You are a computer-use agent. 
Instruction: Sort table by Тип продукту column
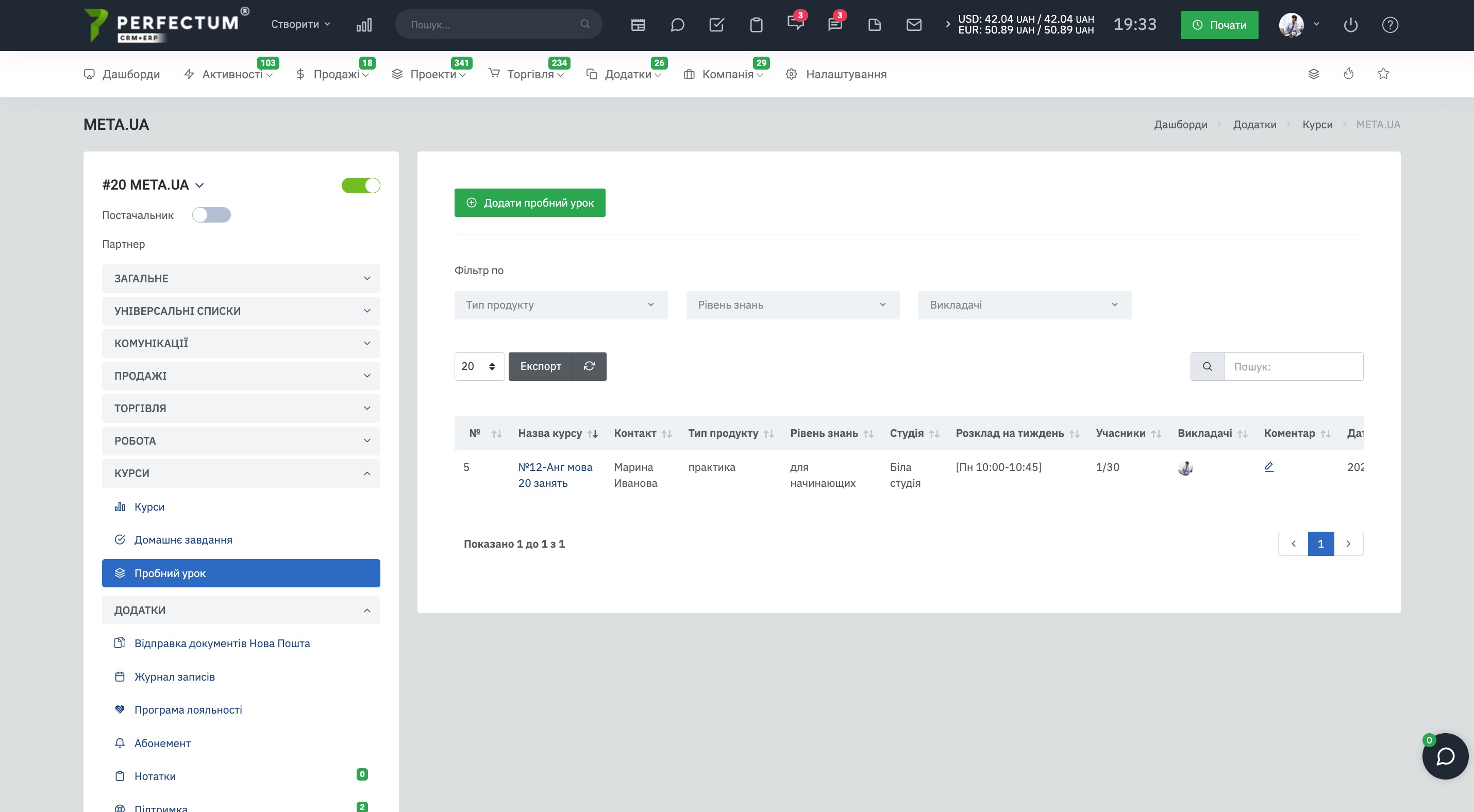tap(731, 433)
